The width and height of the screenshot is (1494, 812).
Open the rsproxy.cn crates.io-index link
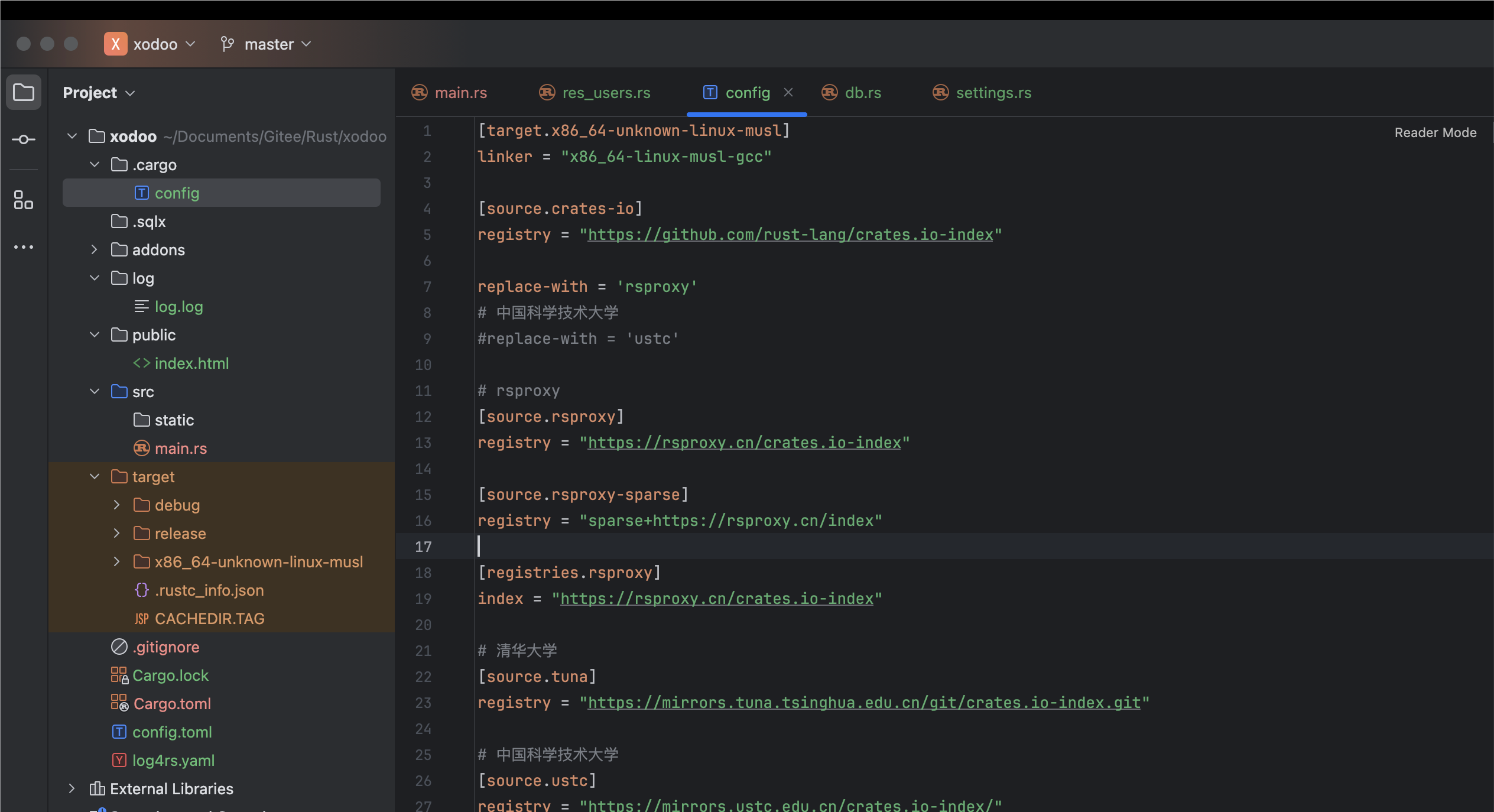[x=745, y=442]
